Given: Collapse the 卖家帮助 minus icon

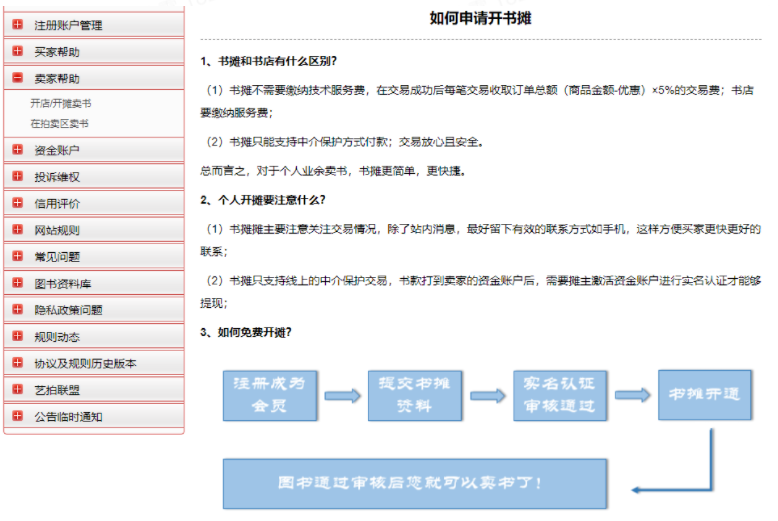Looking at the screenshot, I should pyautogui.click(x=18, y=78).
